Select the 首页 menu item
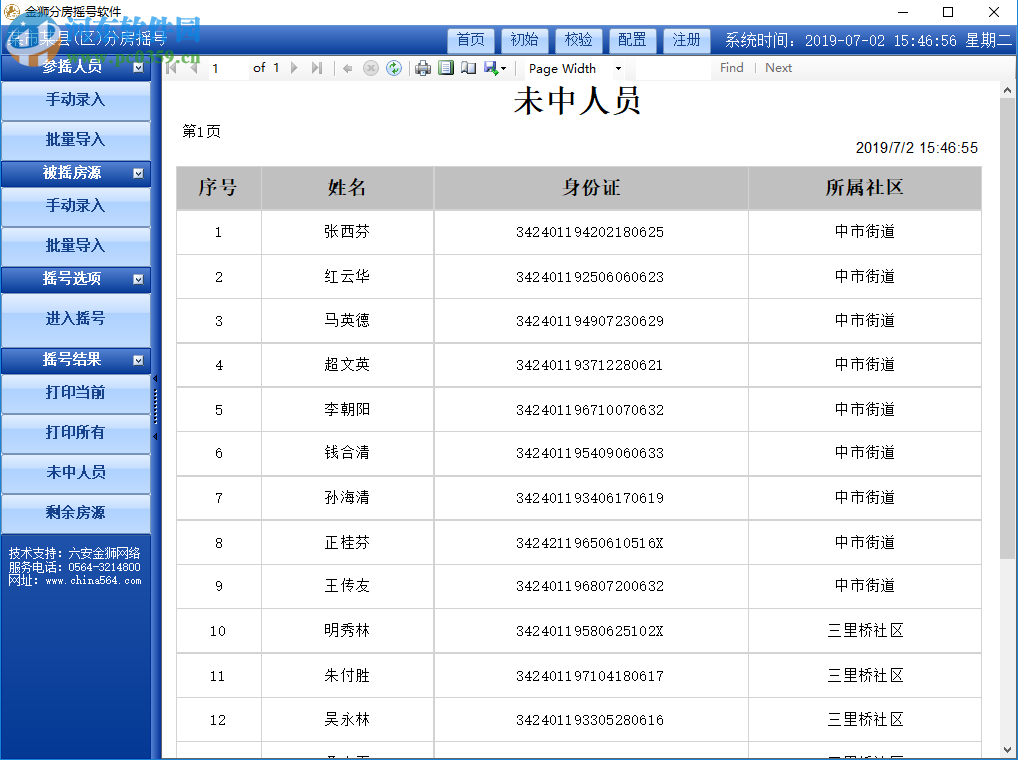 [470, 41]
